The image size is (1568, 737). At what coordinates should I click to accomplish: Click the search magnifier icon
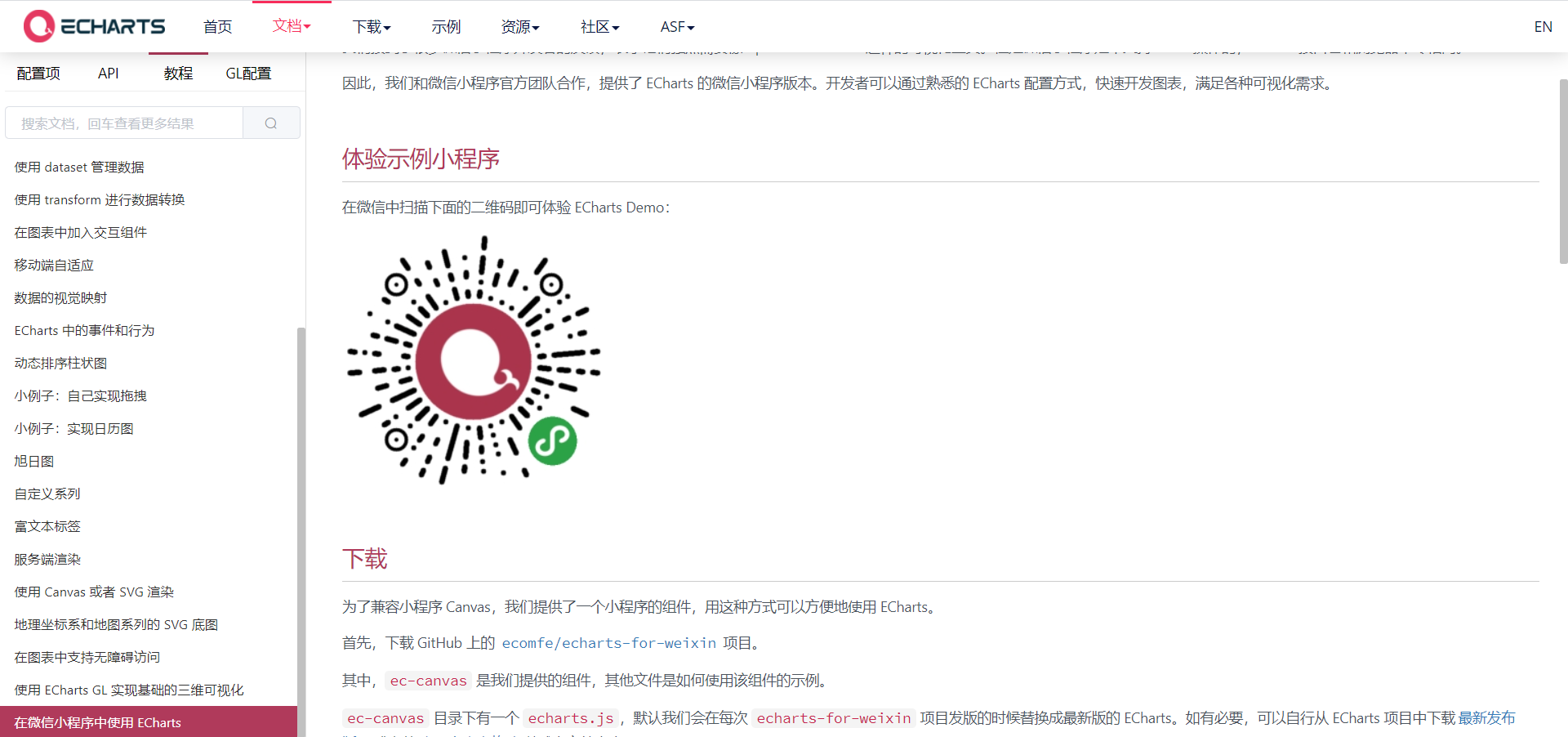pyautogui.click(x=270, y=123)
